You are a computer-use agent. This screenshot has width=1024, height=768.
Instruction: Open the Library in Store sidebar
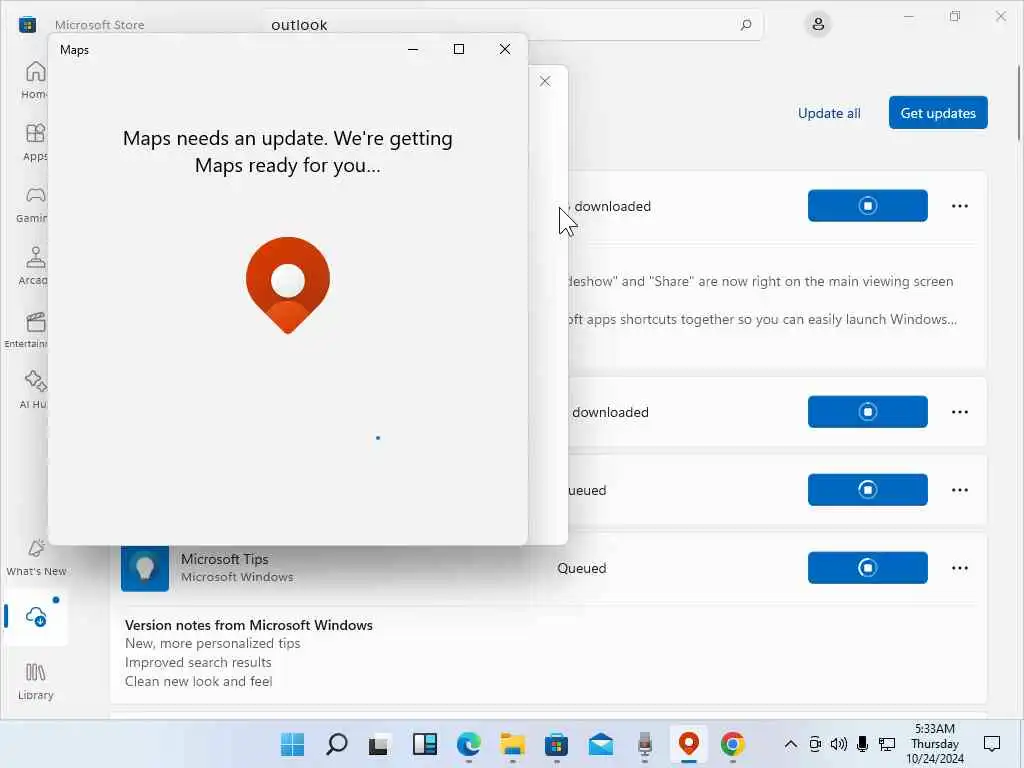click(x=36, y=680)
